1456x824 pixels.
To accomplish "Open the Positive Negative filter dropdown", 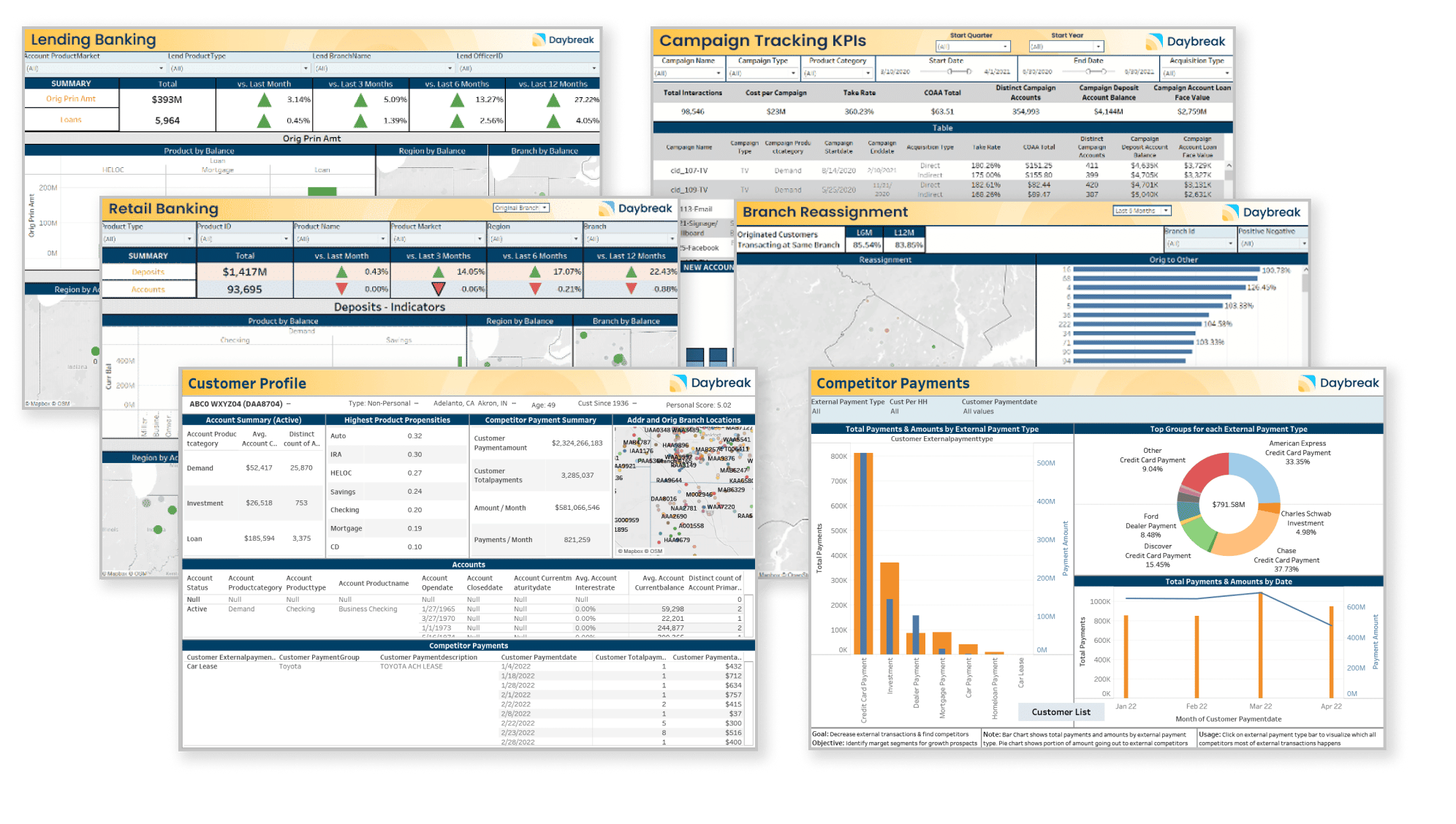I will pyautogui.click(x=1273, y=243).
